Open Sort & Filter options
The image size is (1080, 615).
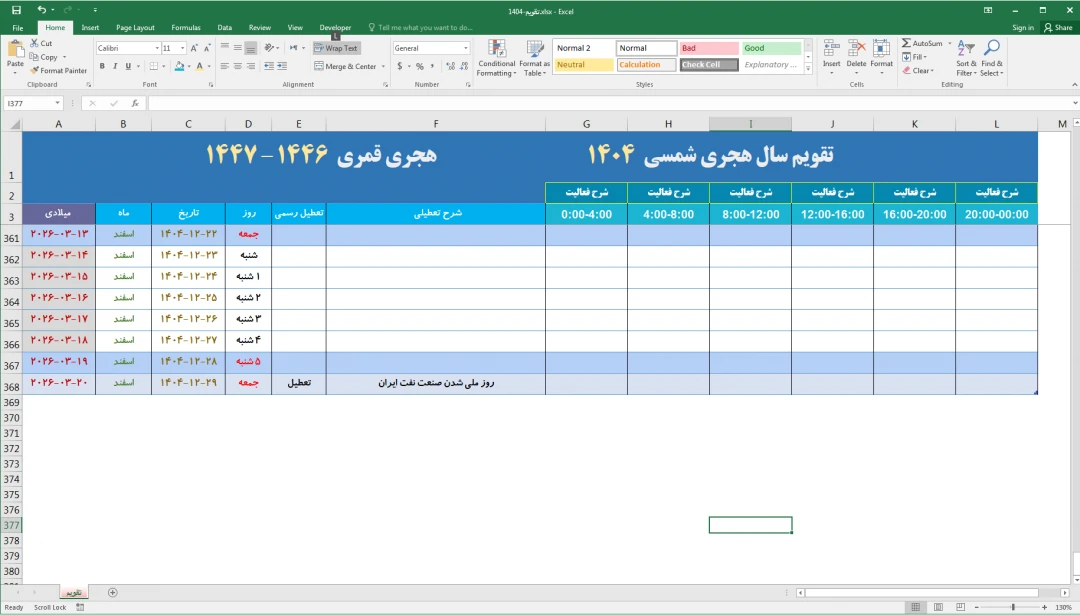[966, 58]
